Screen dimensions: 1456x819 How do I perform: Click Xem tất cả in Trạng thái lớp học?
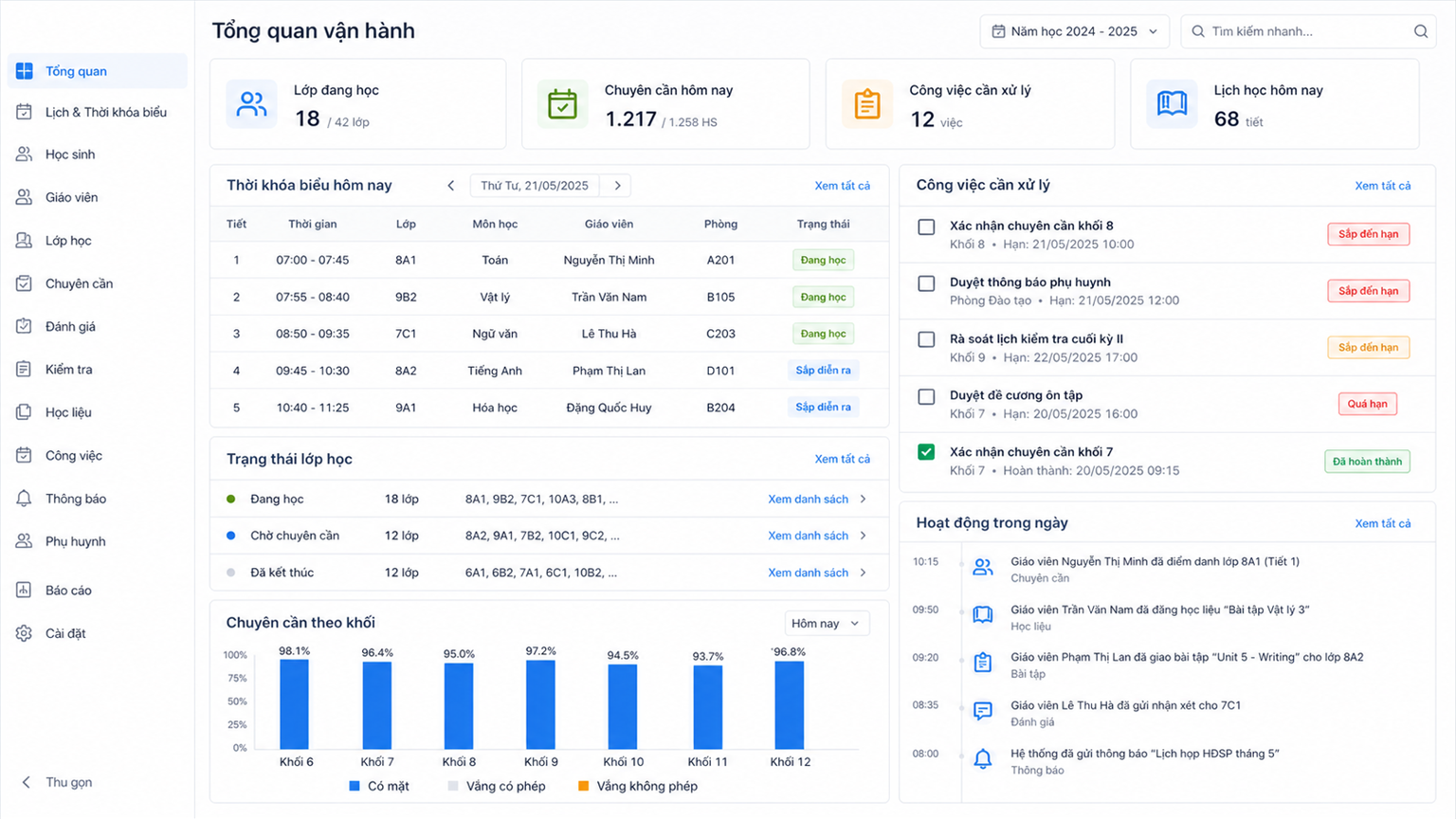coord(842,459)
